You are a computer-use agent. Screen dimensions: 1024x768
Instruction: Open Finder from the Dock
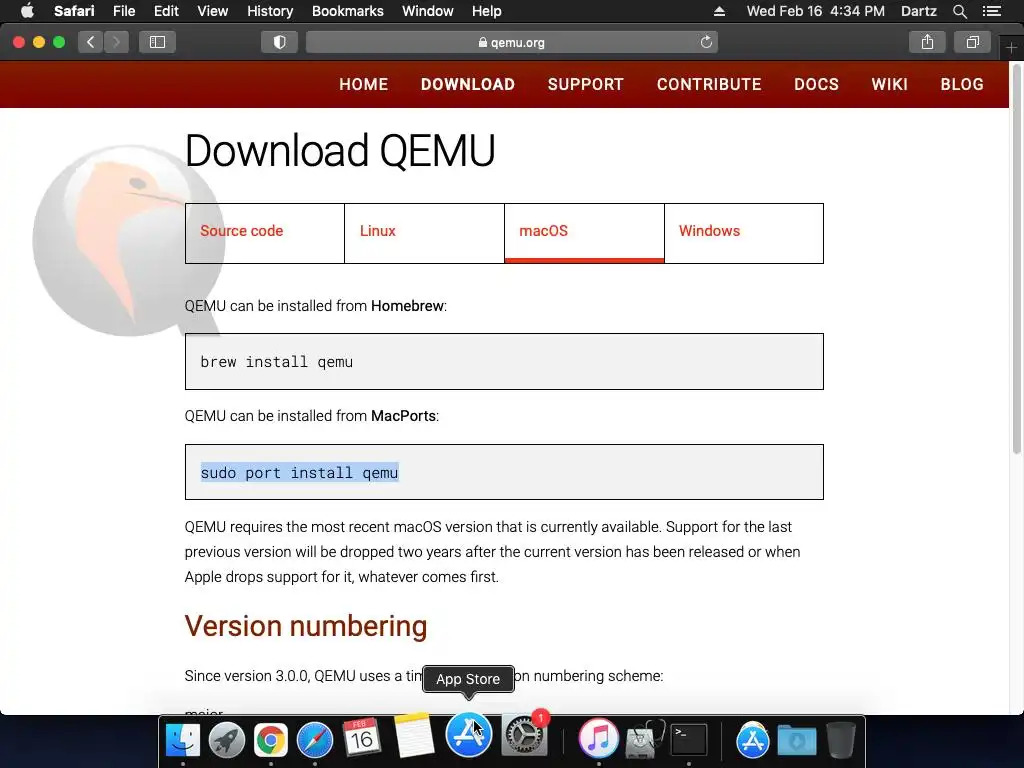[183, 739]
